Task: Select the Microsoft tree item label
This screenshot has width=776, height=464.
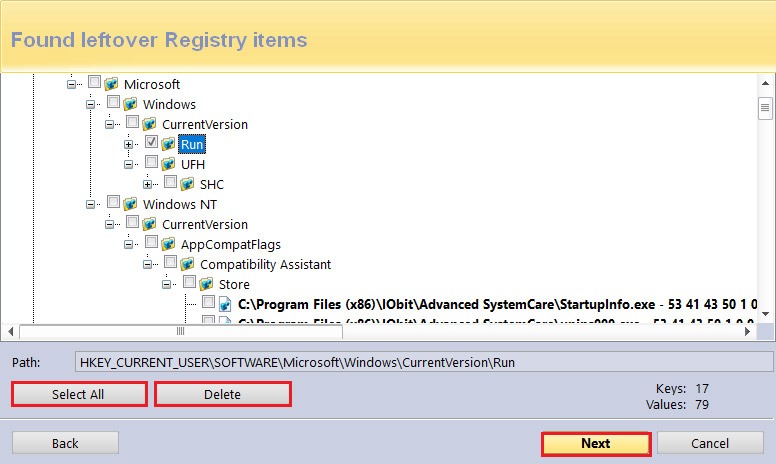Action: pyautogui.click(x=152, y=84)
